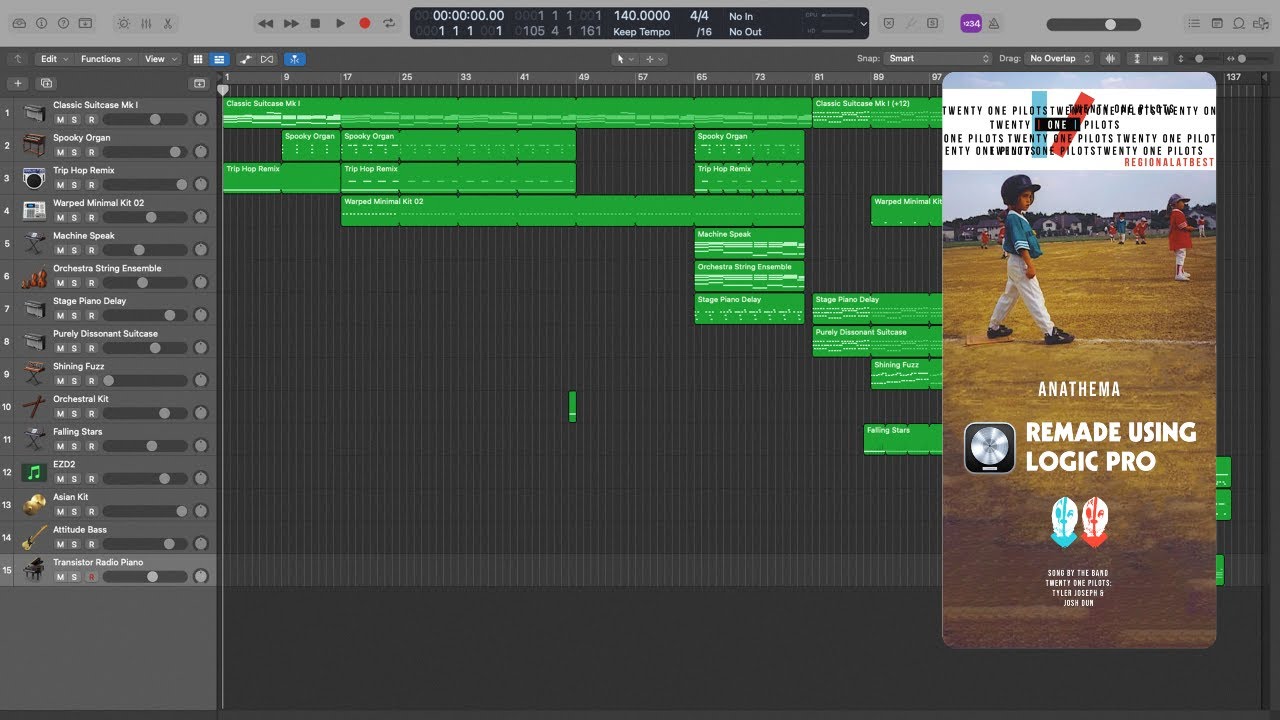Open the View menu in Tracks area
The height and width of the screenshot is (720, 1280).
160,59
